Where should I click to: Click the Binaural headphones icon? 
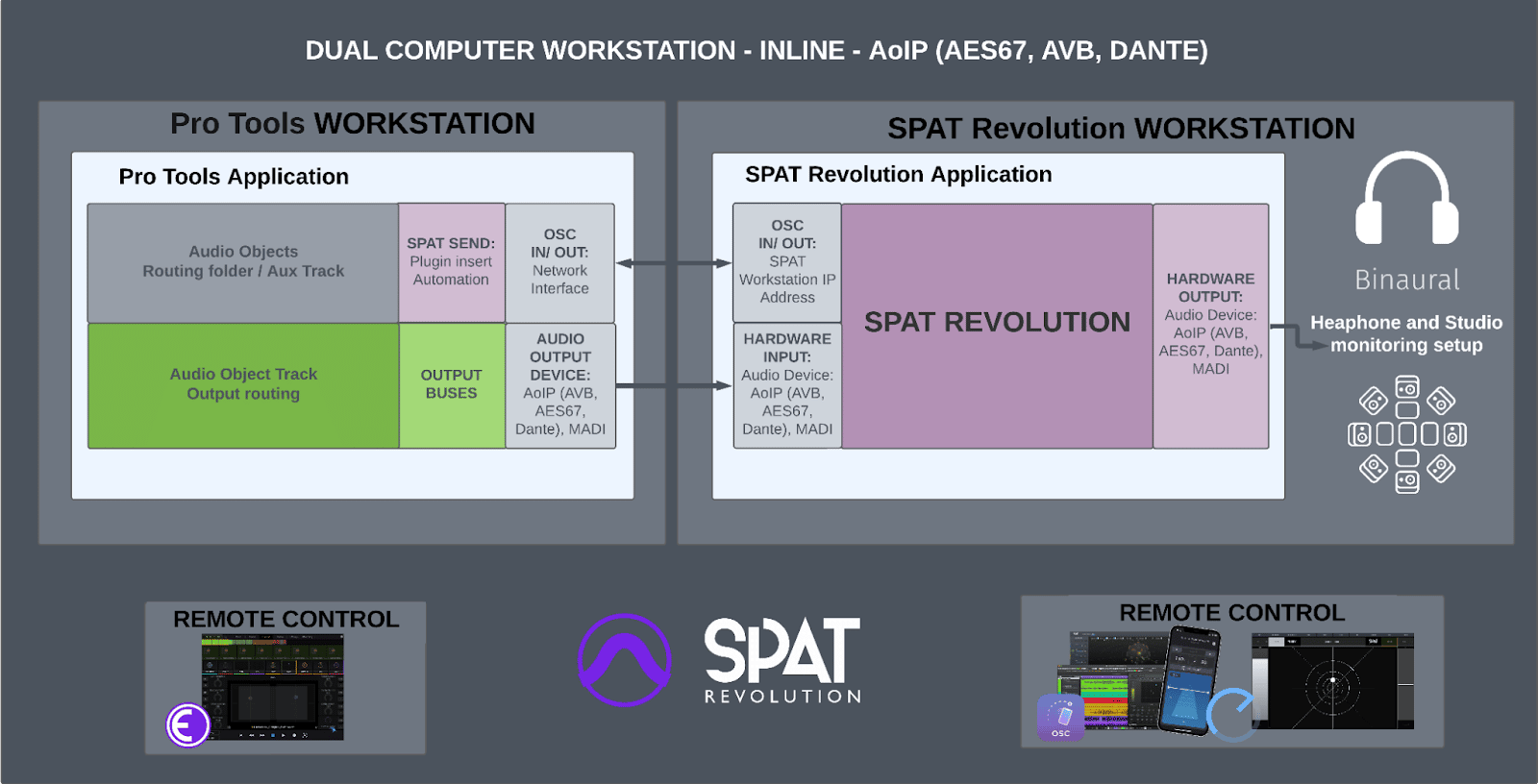[1406, 199]
